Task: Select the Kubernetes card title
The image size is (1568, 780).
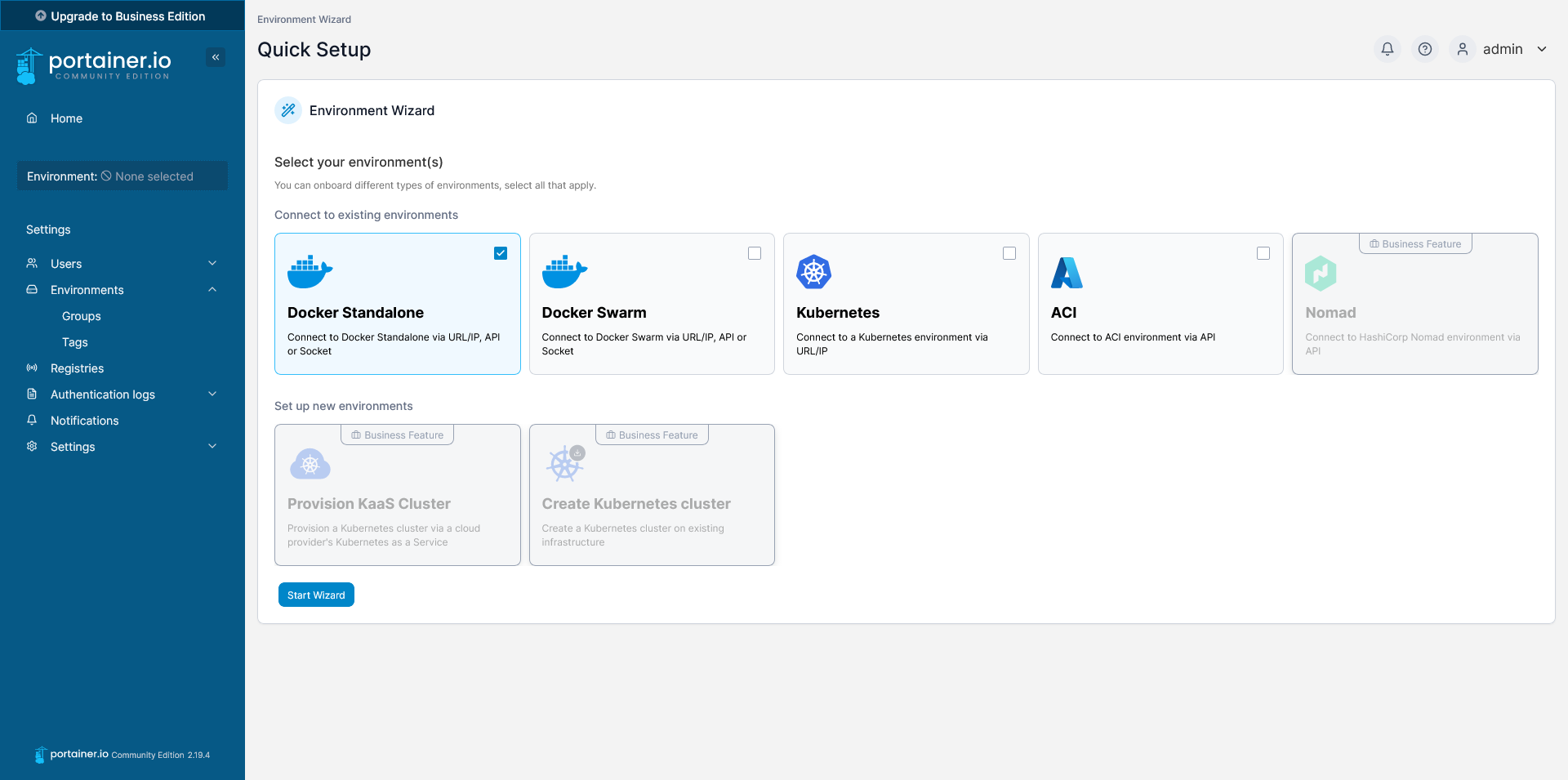Action: [838, 313]
